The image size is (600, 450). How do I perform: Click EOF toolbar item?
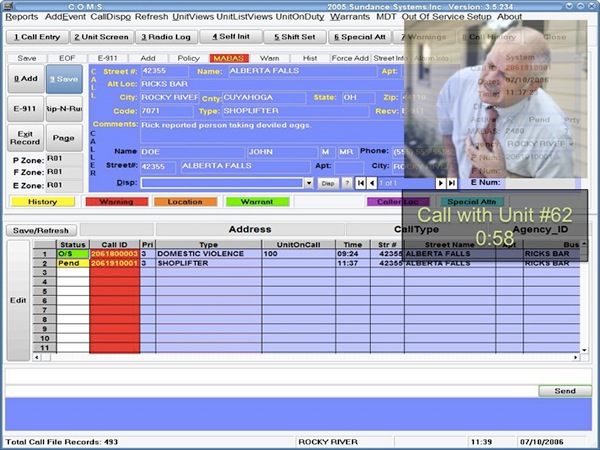pos(67,58)
